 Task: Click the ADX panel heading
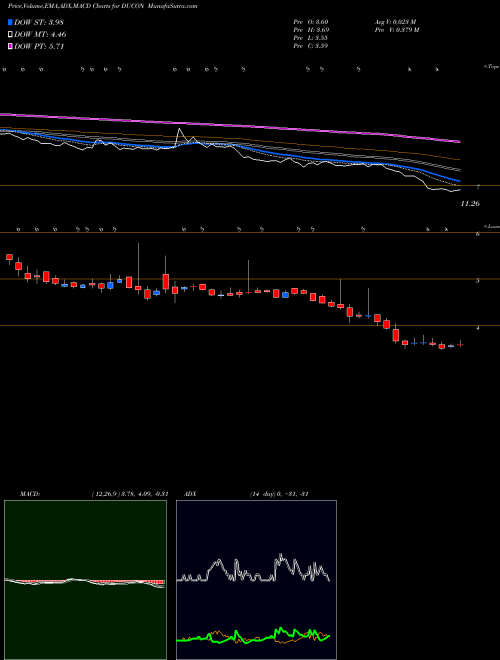190,494
